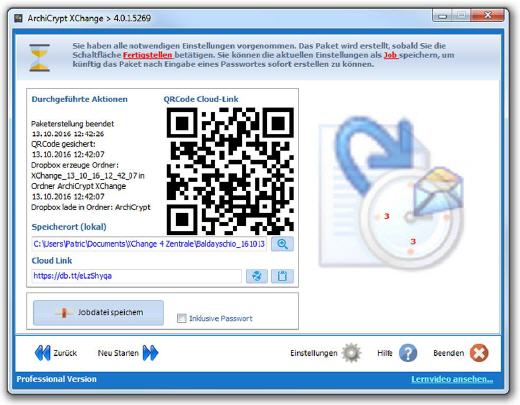Click the Jobdatei speichern button
Image resolution: width=520 pixels, height=405 pixels.
(x=98, y=312)
